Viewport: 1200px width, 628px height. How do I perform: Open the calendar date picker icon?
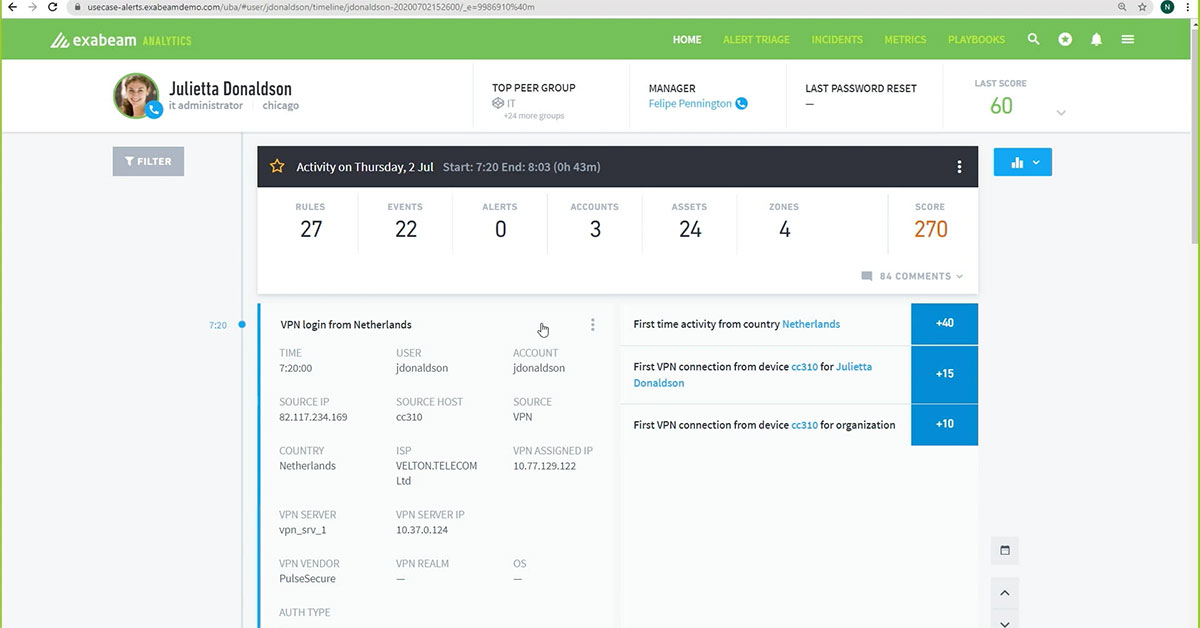(x=1005, y=550)
